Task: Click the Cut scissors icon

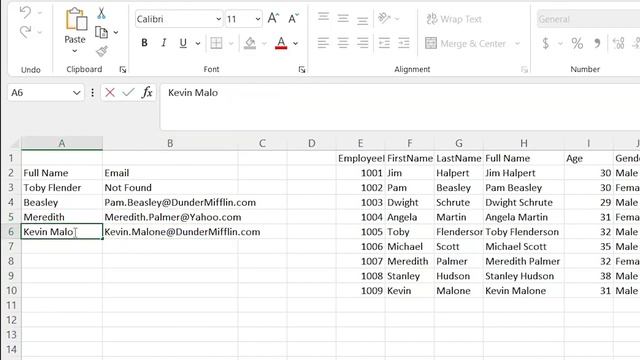Action: tap(101, 13)
